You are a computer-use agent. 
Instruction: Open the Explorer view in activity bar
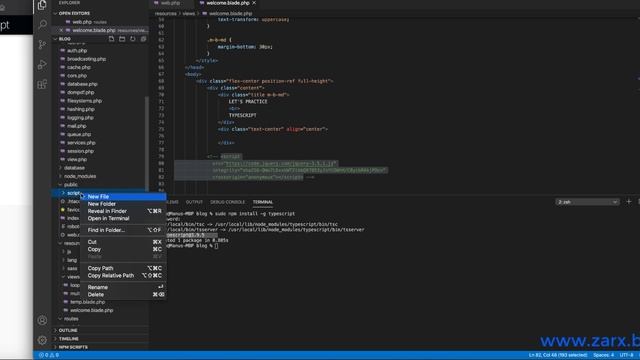point(42,5)
